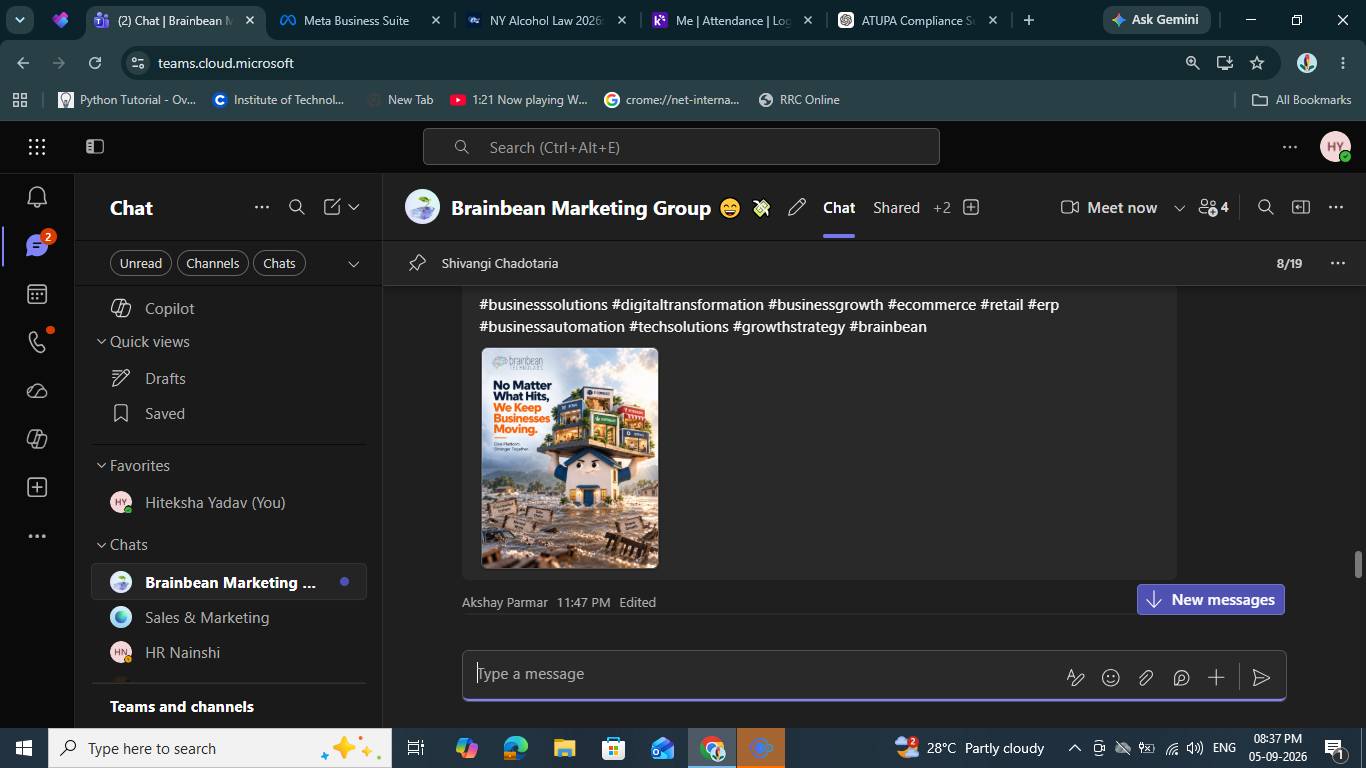Click the Meet now button
The image size is (1366, 768).
pos(1109,208)
